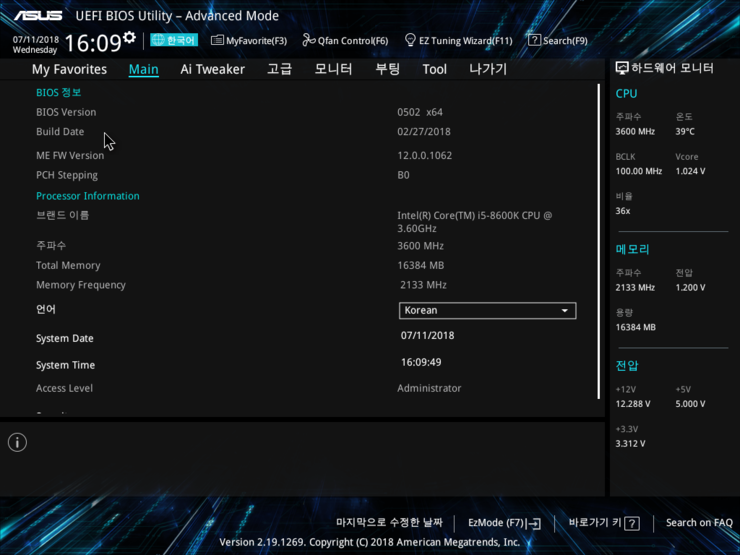Open Qfan Control(F6)
This screenshot has height=555, width=740.
click(345, 41)
